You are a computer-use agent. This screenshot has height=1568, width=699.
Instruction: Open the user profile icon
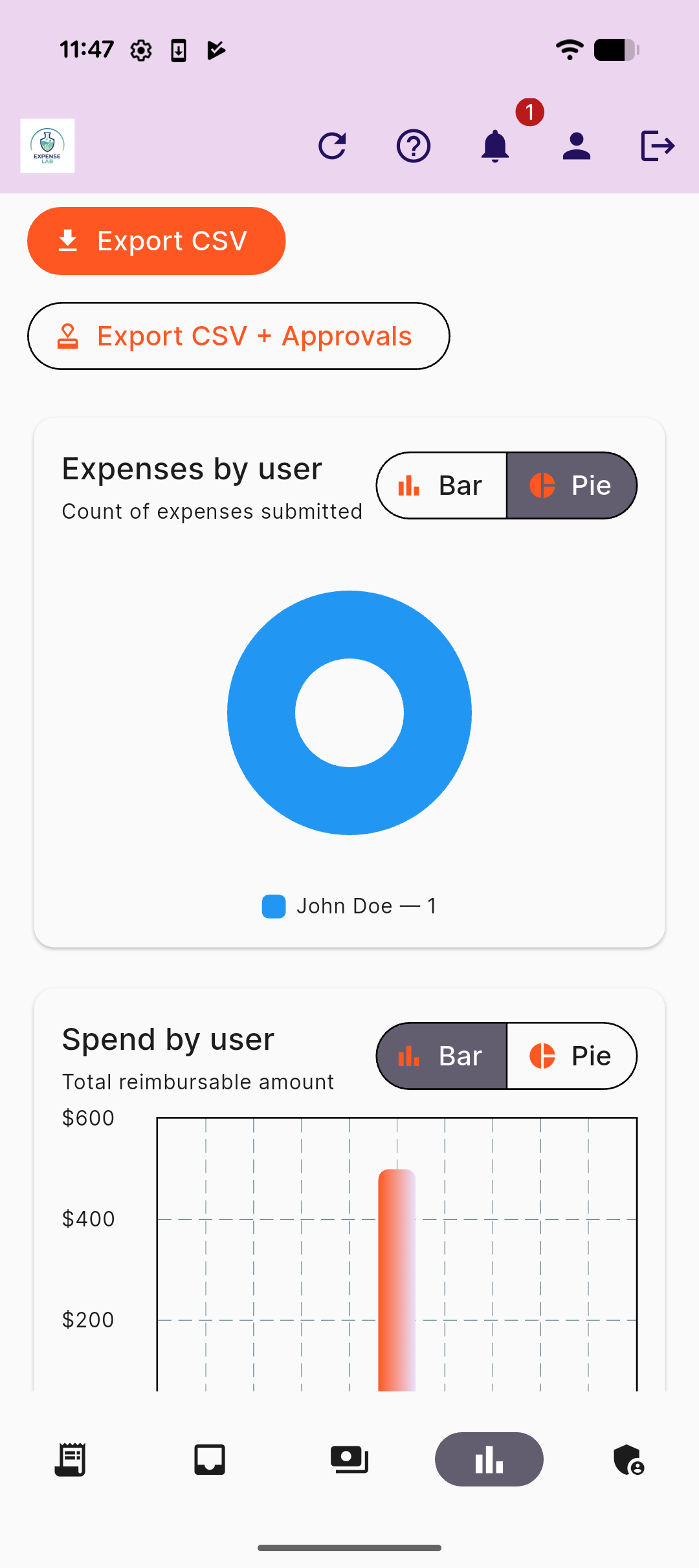click(x=576, y=145)
